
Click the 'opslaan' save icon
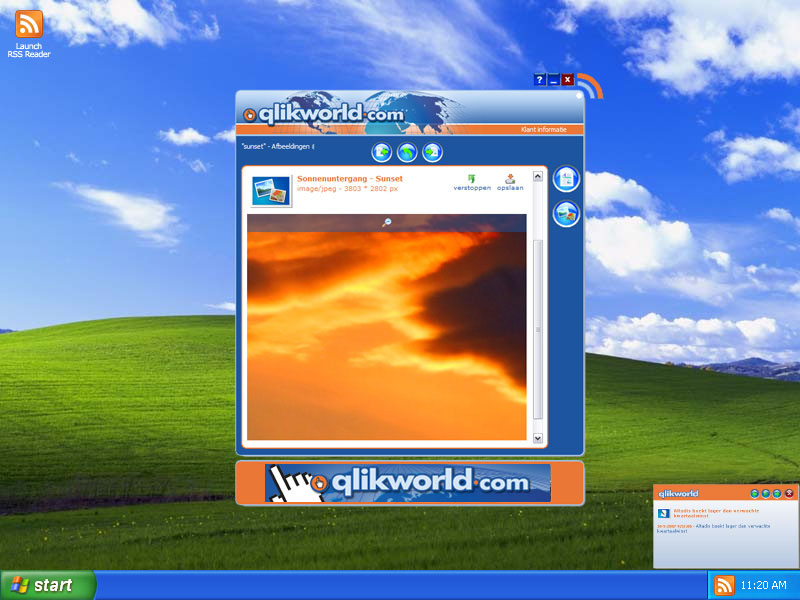coord(510,179)
